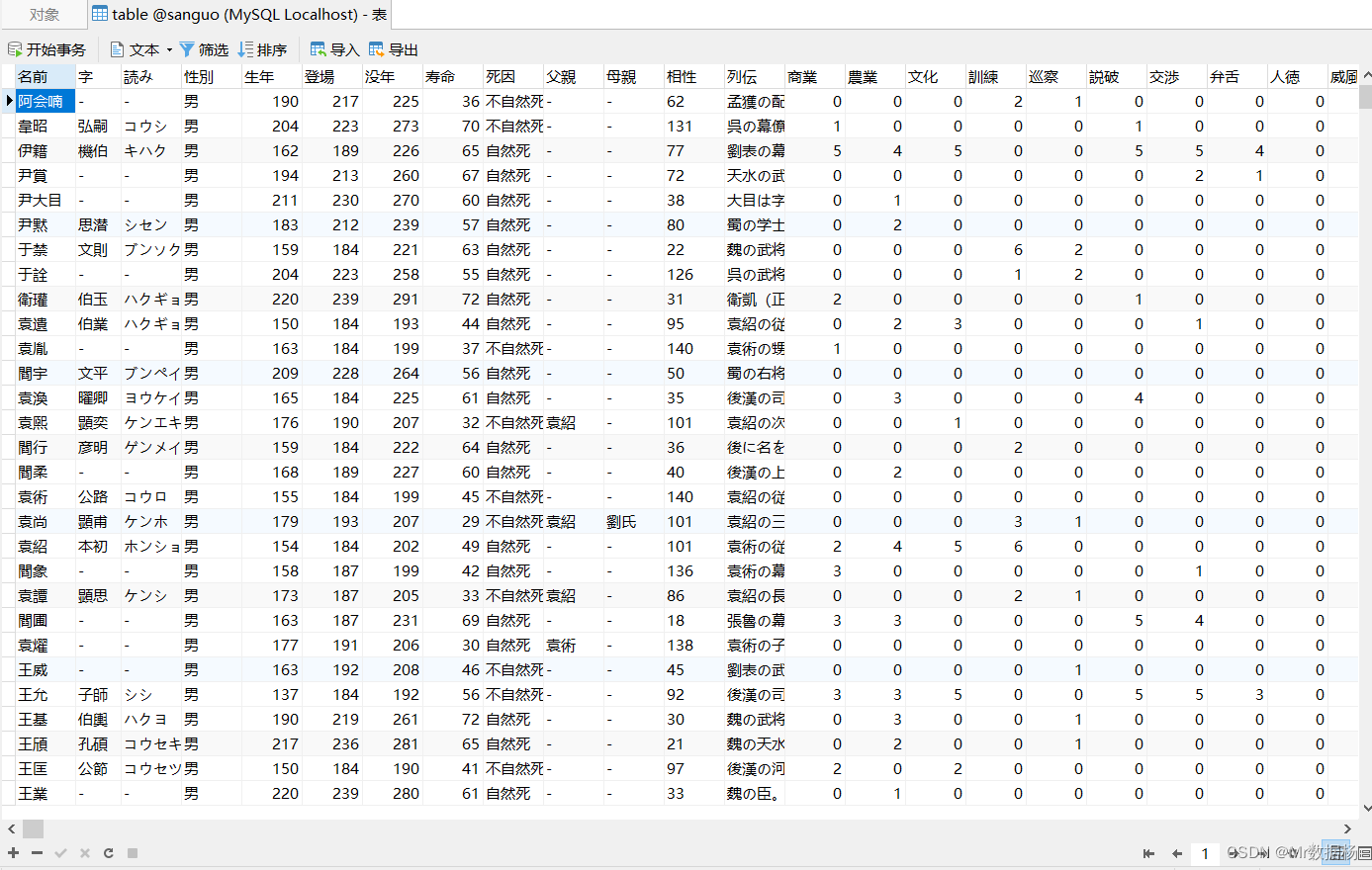The height and width of the screenshot is (870, 1372).
Task: Click the 読み column header
Action: tap(151, 76)
